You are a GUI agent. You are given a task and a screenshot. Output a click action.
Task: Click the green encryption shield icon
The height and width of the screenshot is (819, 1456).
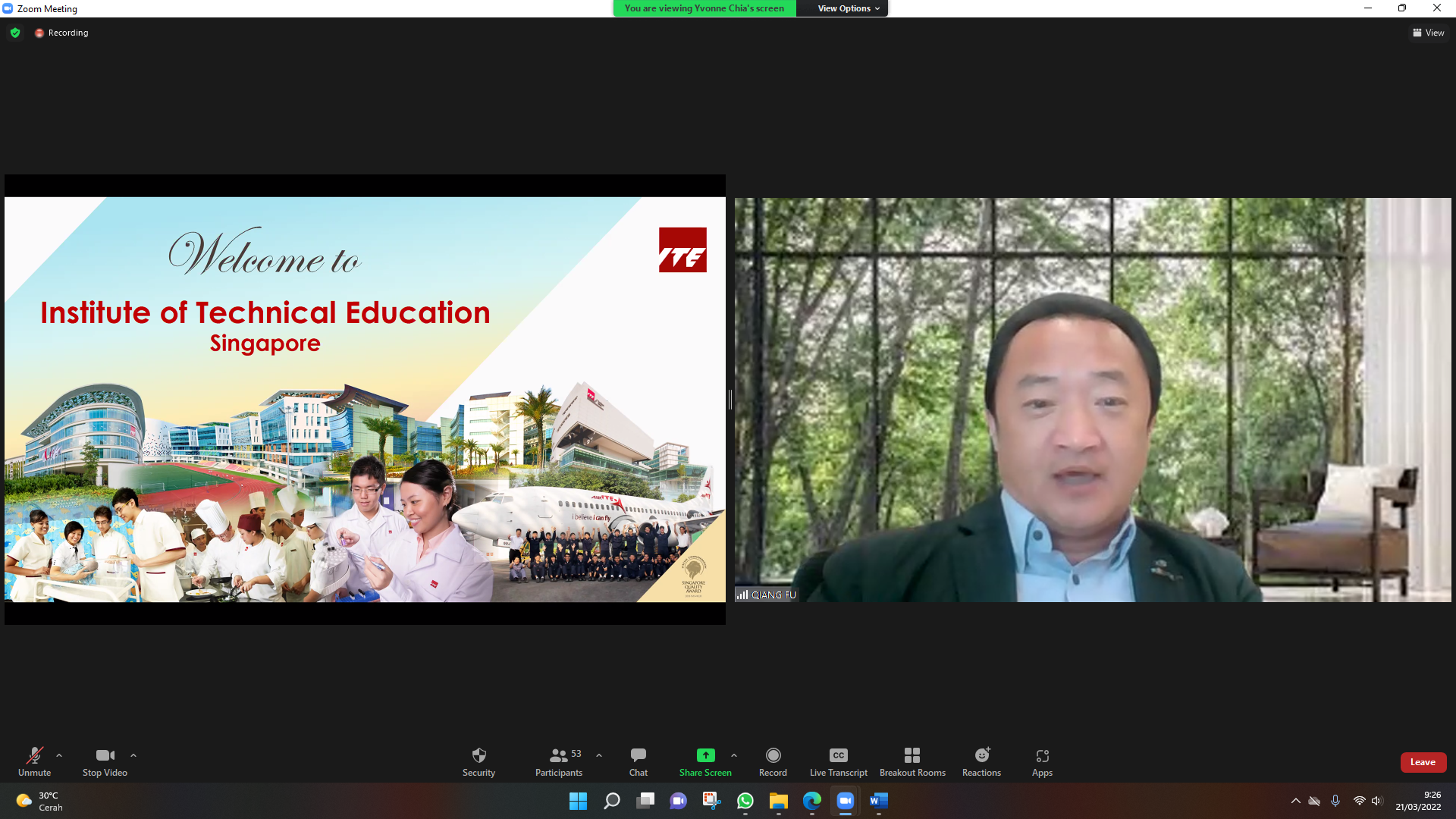click(15, 33)
